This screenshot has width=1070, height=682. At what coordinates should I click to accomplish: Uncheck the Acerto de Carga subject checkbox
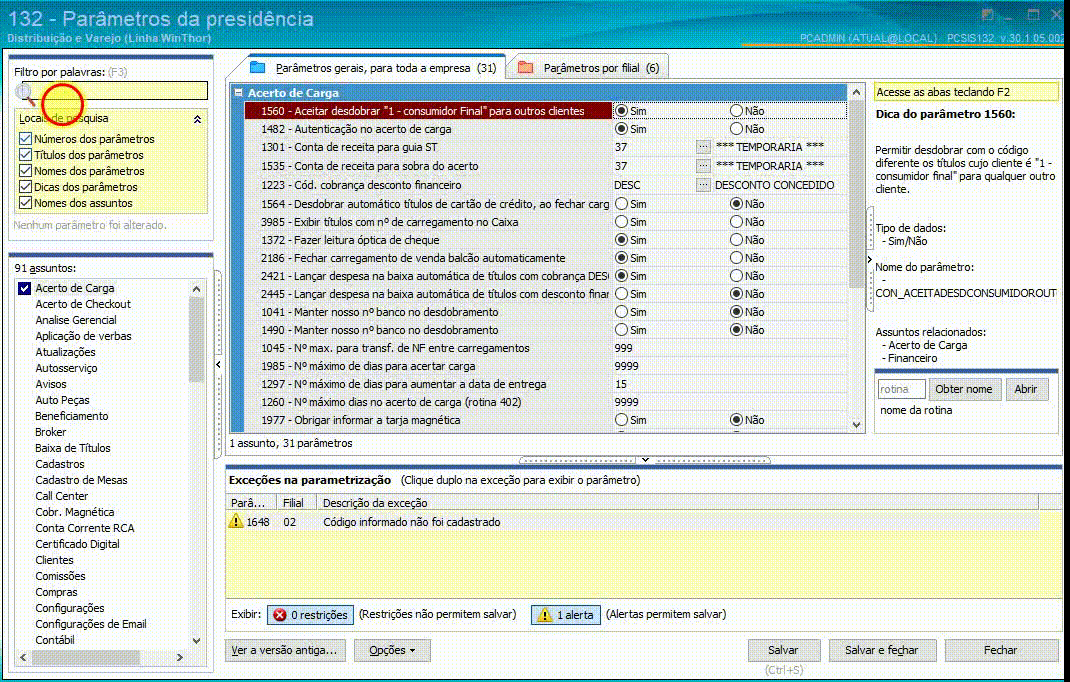coord(25,288)
